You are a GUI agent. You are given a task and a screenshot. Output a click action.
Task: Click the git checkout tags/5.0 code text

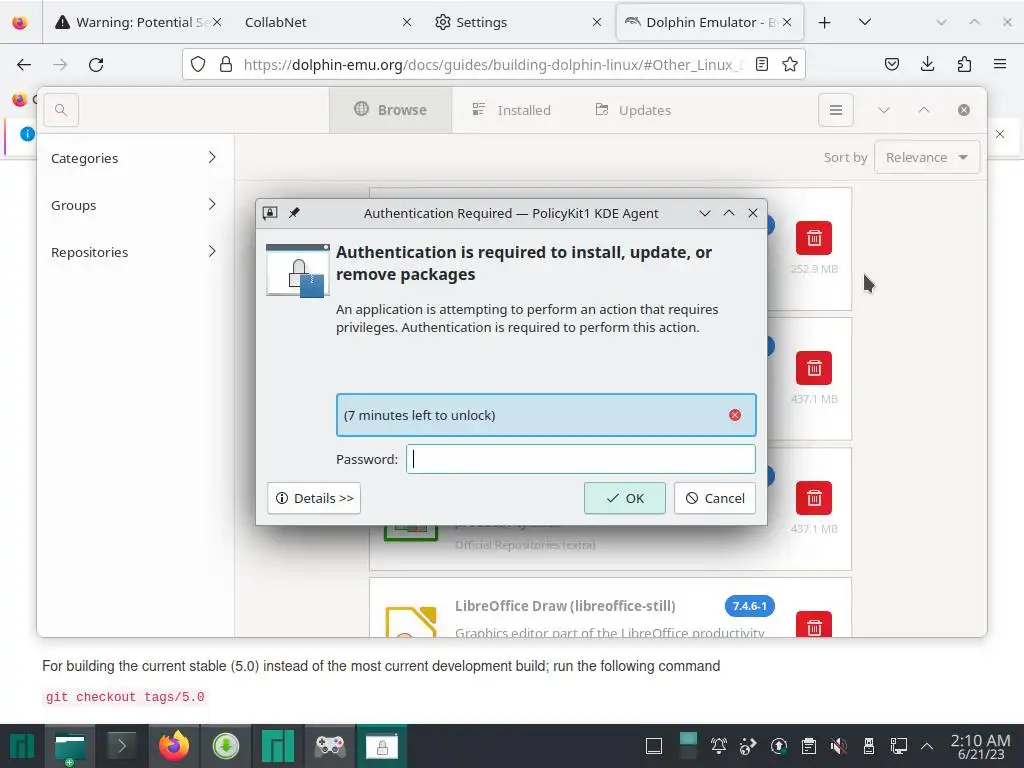coord(125,697)
